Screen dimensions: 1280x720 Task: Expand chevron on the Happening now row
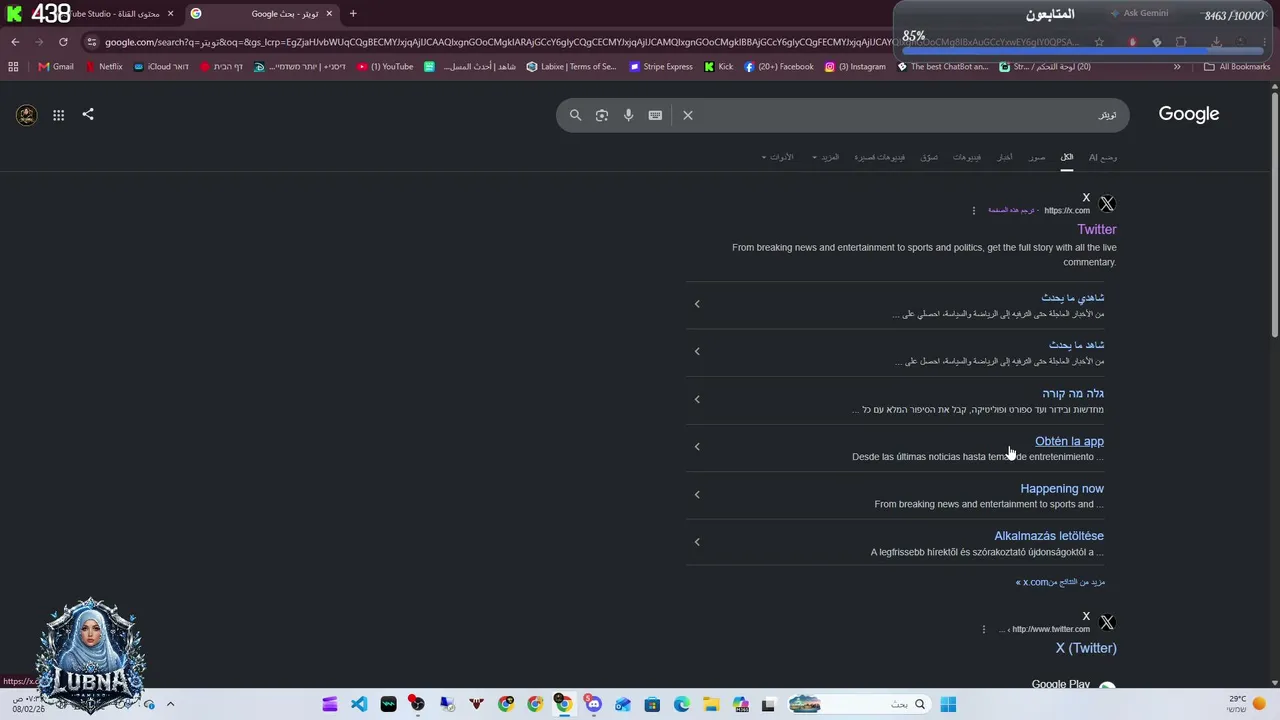(697, 494)
